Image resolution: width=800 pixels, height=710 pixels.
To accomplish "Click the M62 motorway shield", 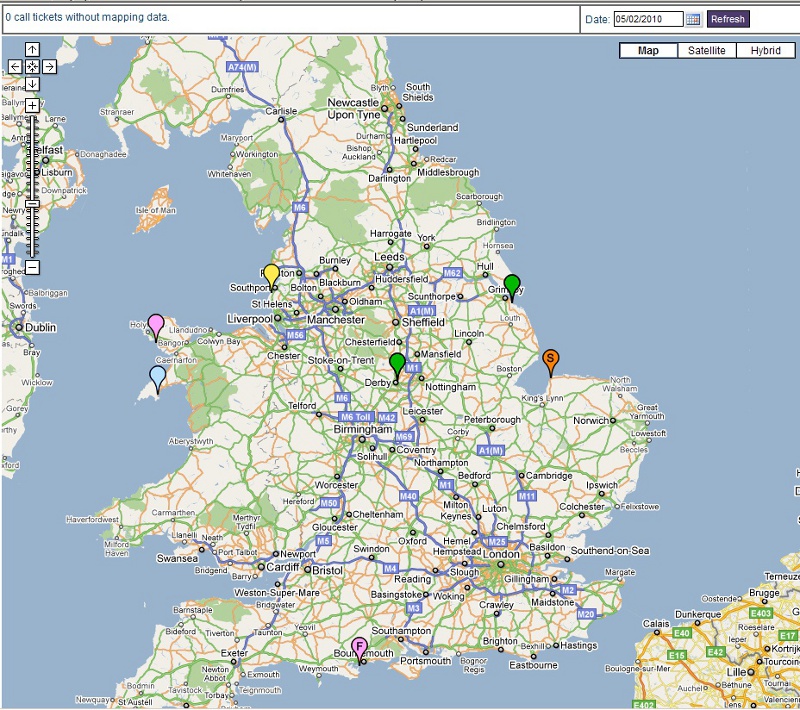I will coord(452,273).
